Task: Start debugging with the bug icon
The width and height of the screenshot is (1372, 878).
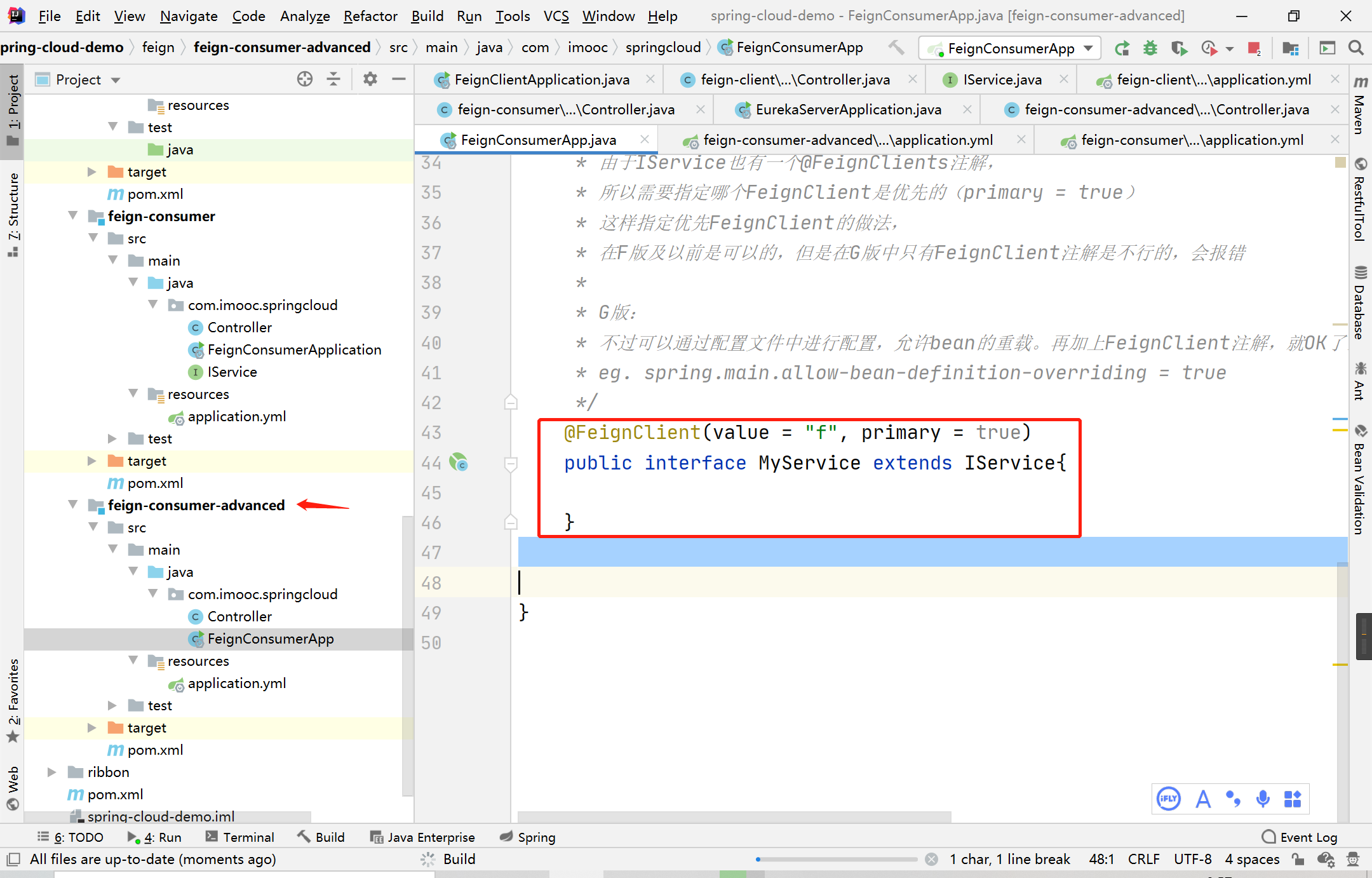Action: pos(1150,48)
